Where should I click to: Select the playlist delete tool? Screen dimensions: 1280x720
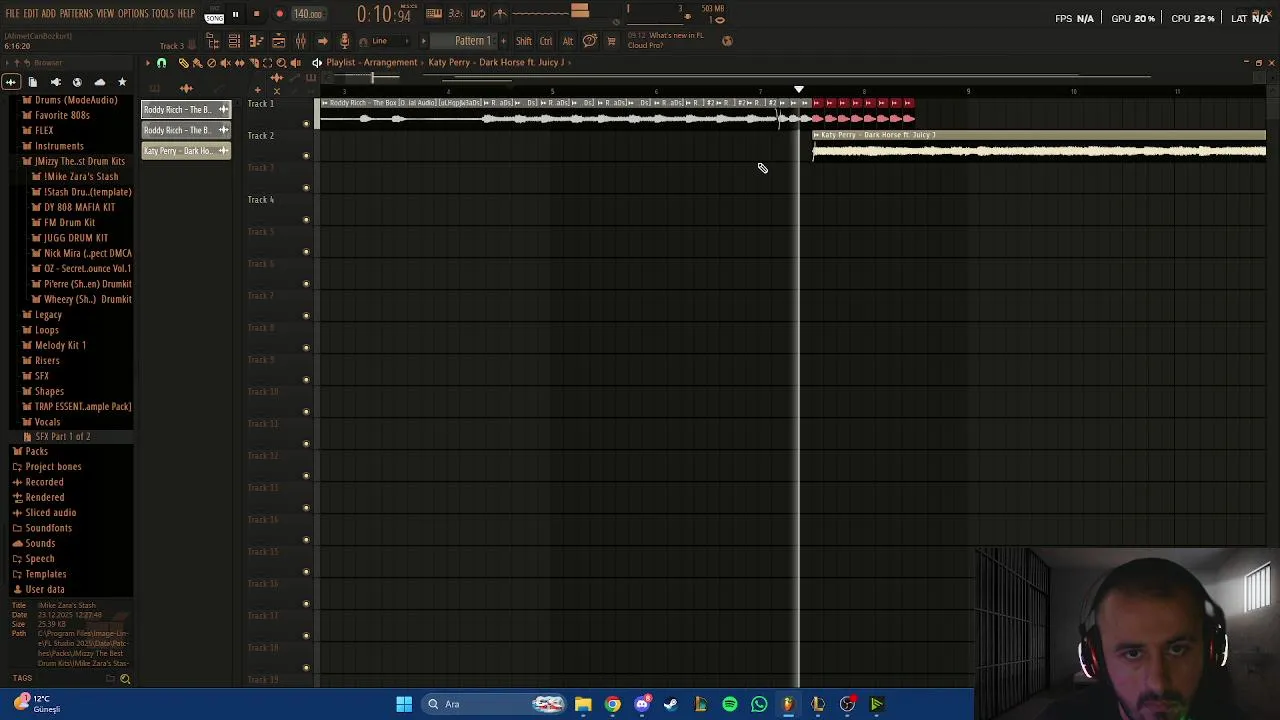click(x=211, y=63)
